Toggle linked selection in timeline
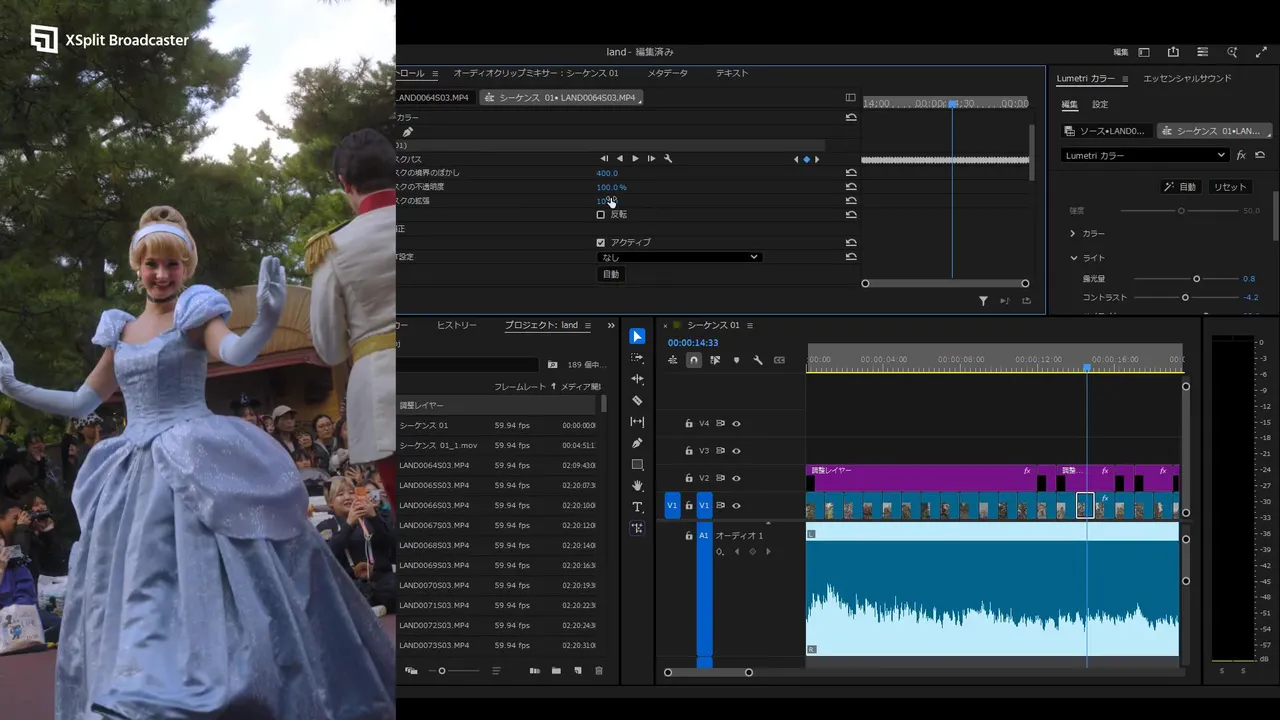Viewport: 1280px width, 720px height. click(715, 360)
